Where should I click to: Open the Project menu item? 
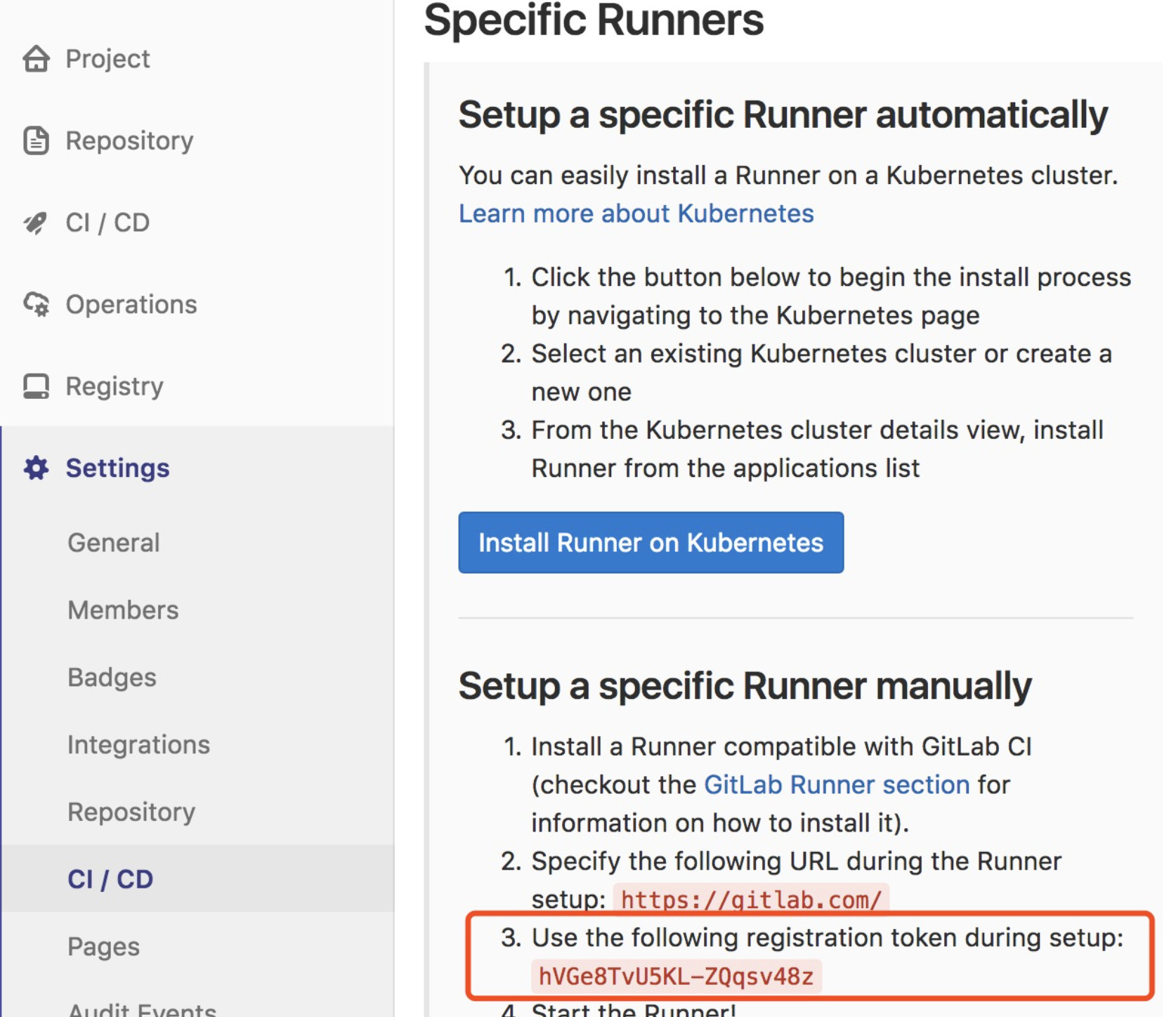pos(107,59)
